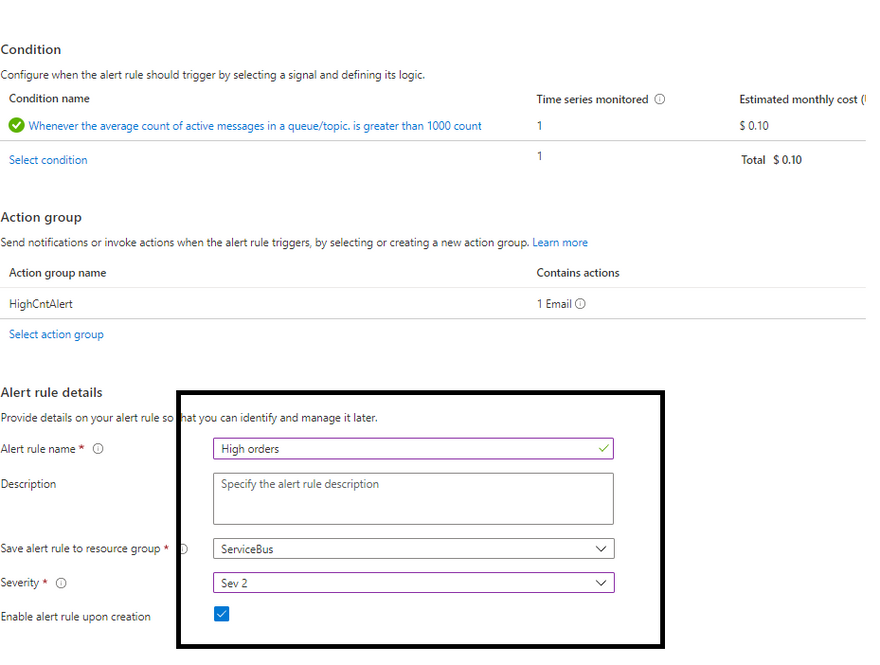The width and height of the screenshot is (880, 665).
Task: Click the 1 Email actions entry
Action: coord(554,304)
